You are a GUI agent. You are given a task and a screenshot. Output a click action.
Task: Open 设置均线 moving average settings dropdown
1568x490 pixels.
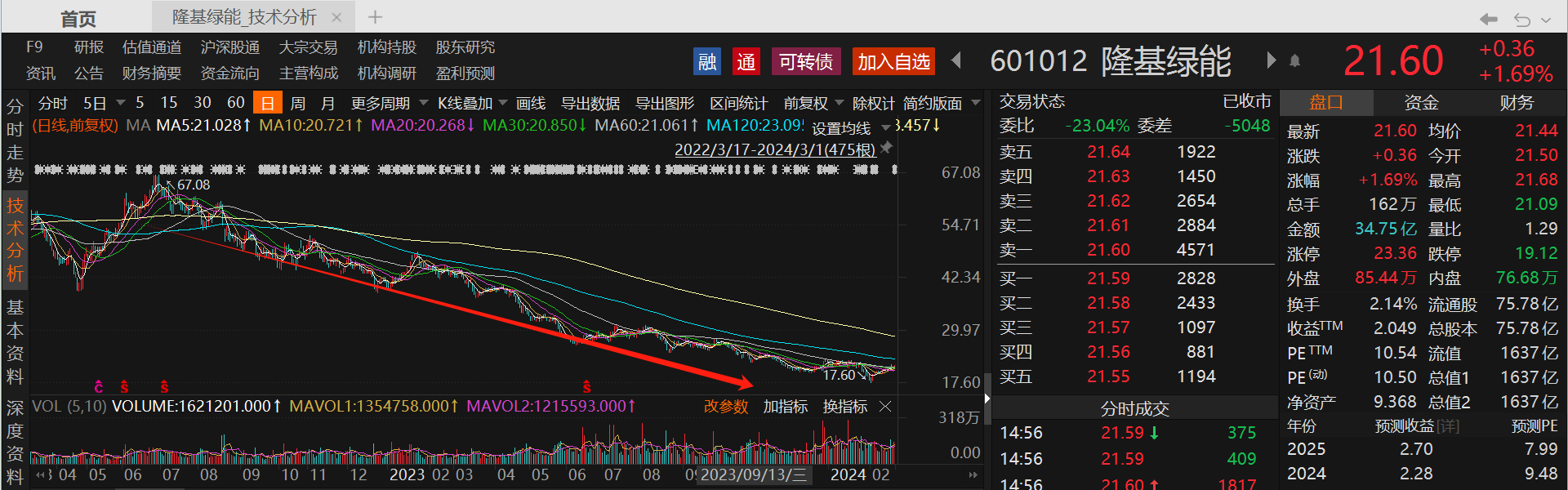(850, 128)
